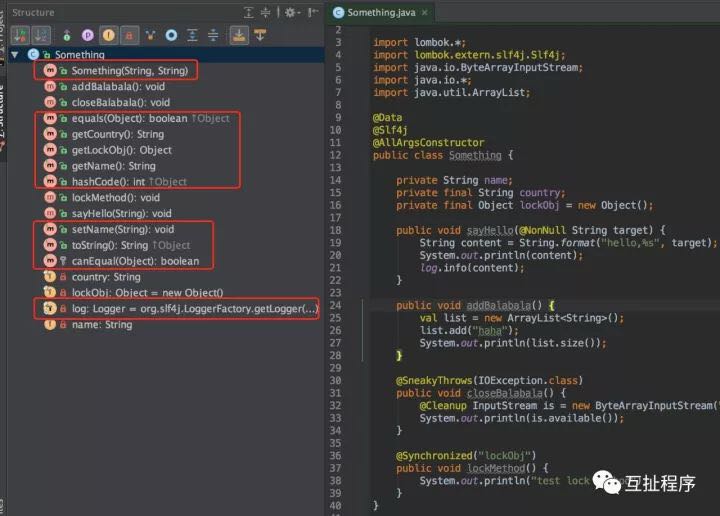
Task: Open Structure panel gear settings menu
Action: (292, 12)
